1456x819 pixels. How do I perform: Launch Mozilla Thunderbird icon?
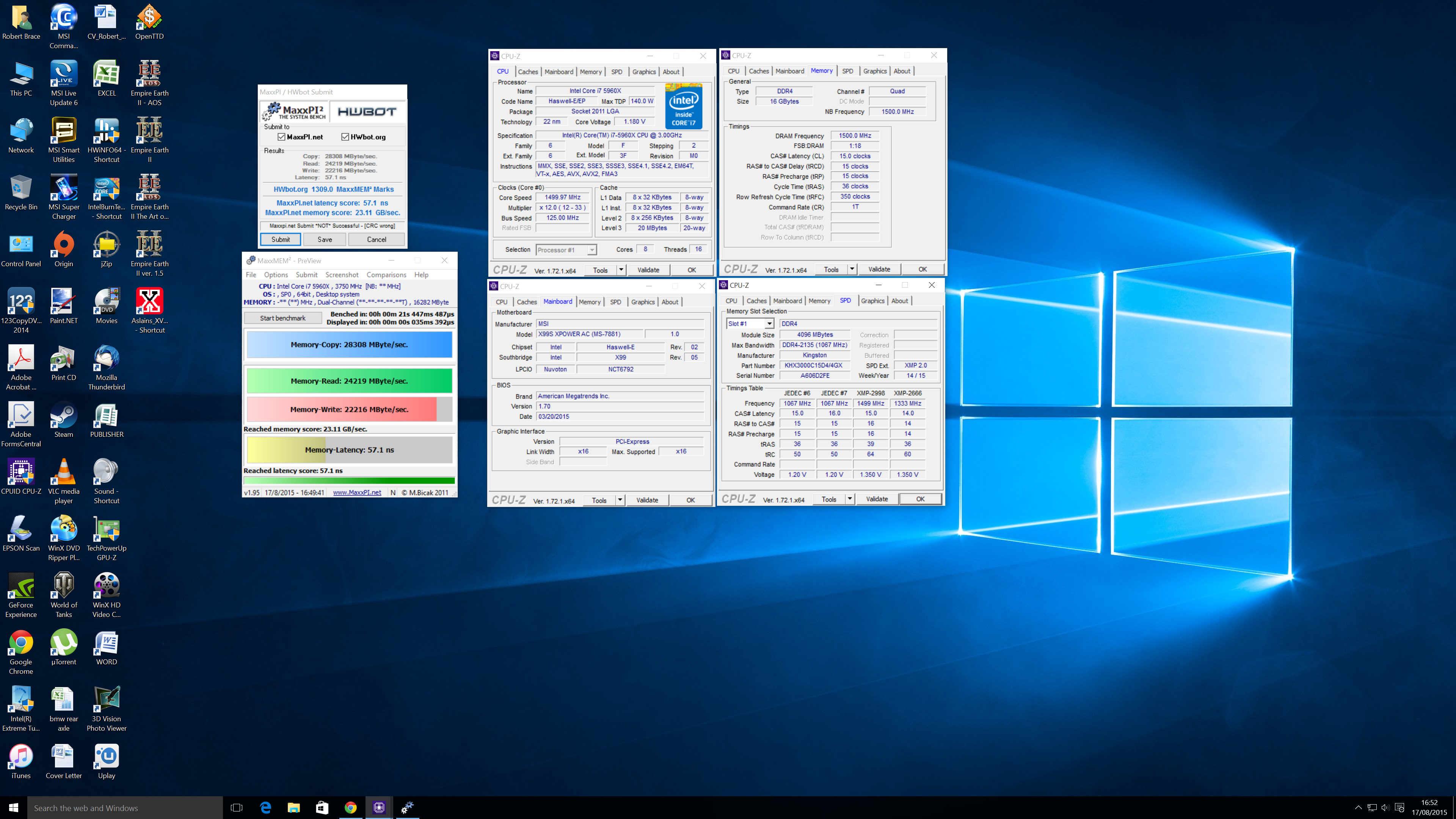coord(106,368)
